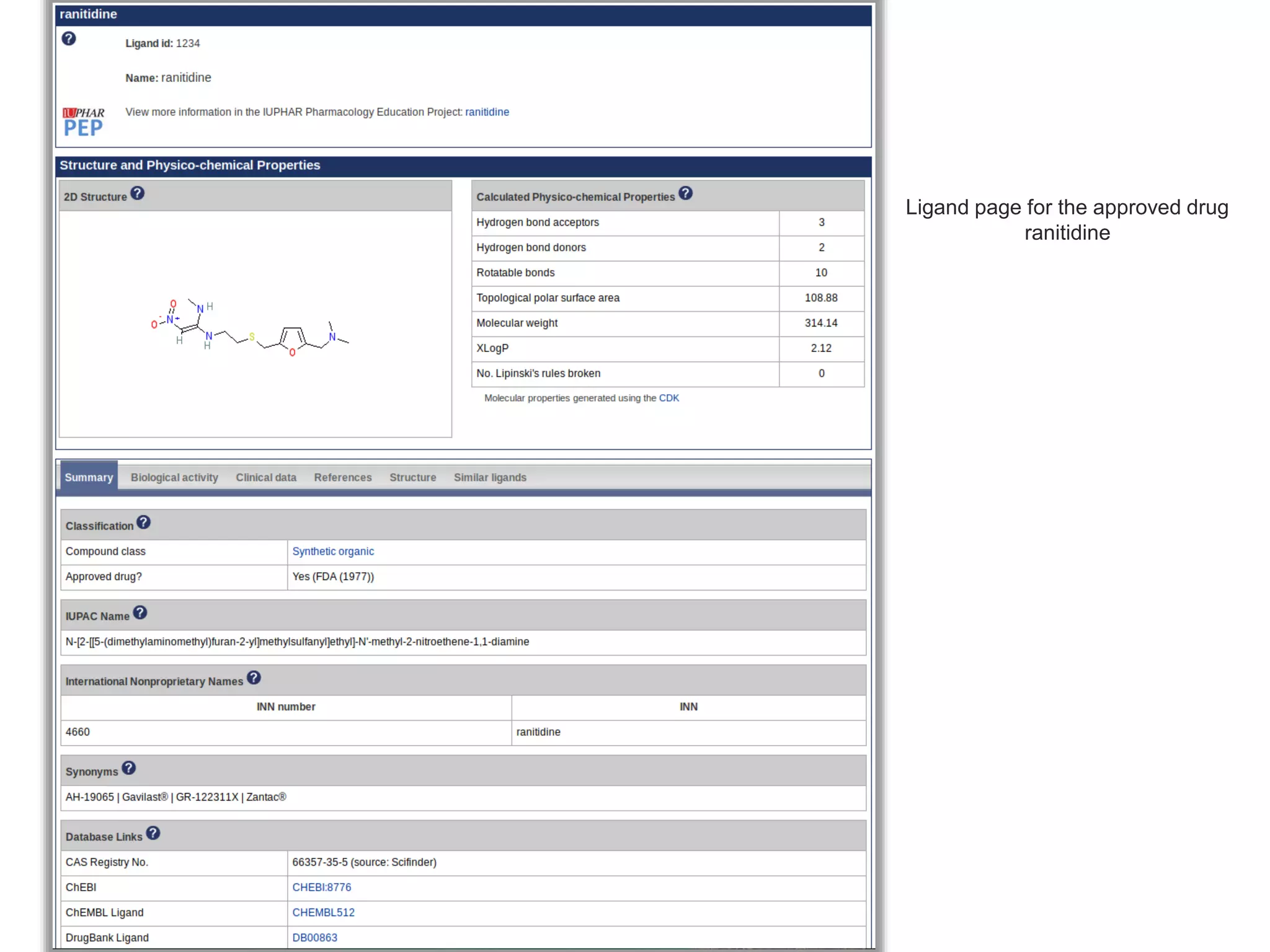
Task: Click the Compound class row label
Action: coord(105,552)
